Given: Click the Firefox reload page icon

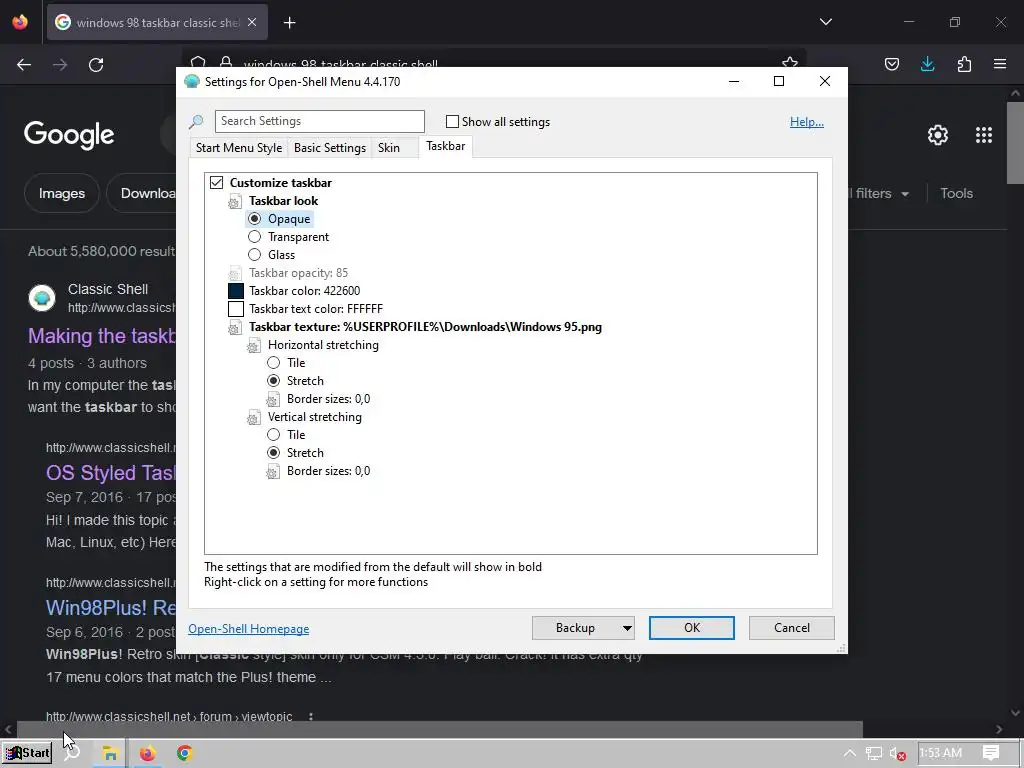Looking at the screenshot, I should click(x=96, y=65).
